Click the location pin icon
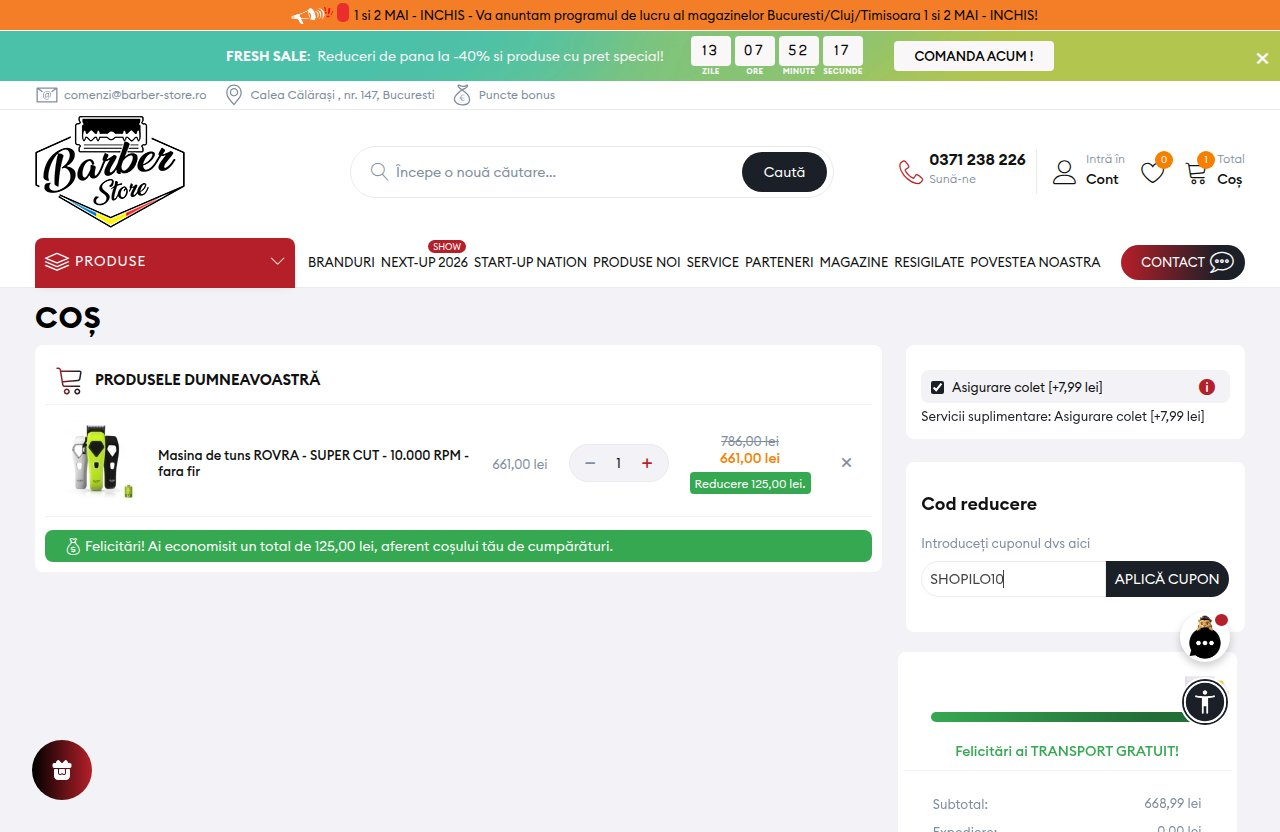This screenshot has width=1280, height=832. tap(234, 95)
